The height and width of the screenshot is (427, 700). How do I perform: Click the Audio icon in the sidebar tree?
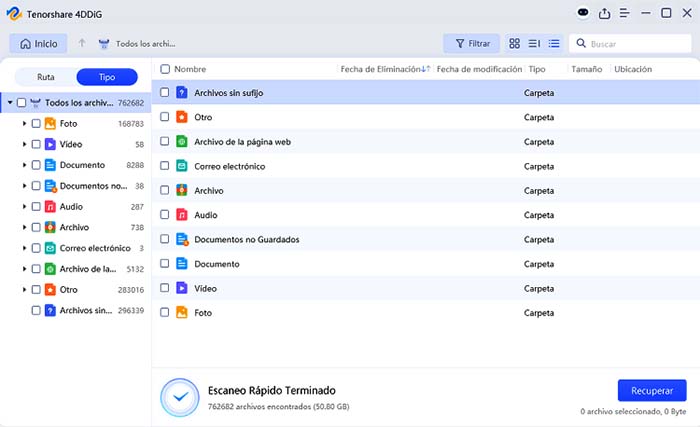click(x=50, y=206)
